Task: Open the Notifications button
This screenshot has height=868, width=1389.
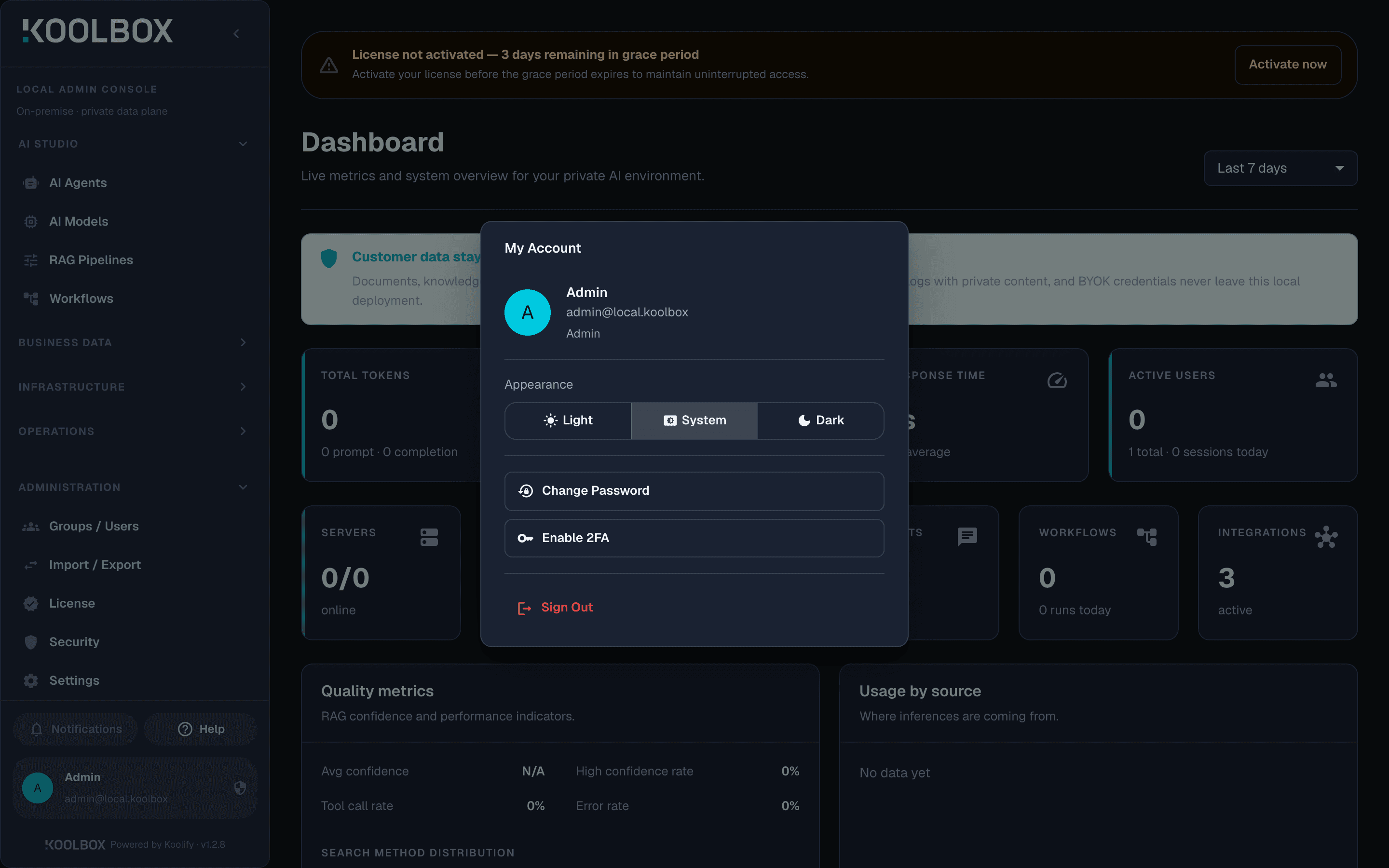Action: point(75,729)
